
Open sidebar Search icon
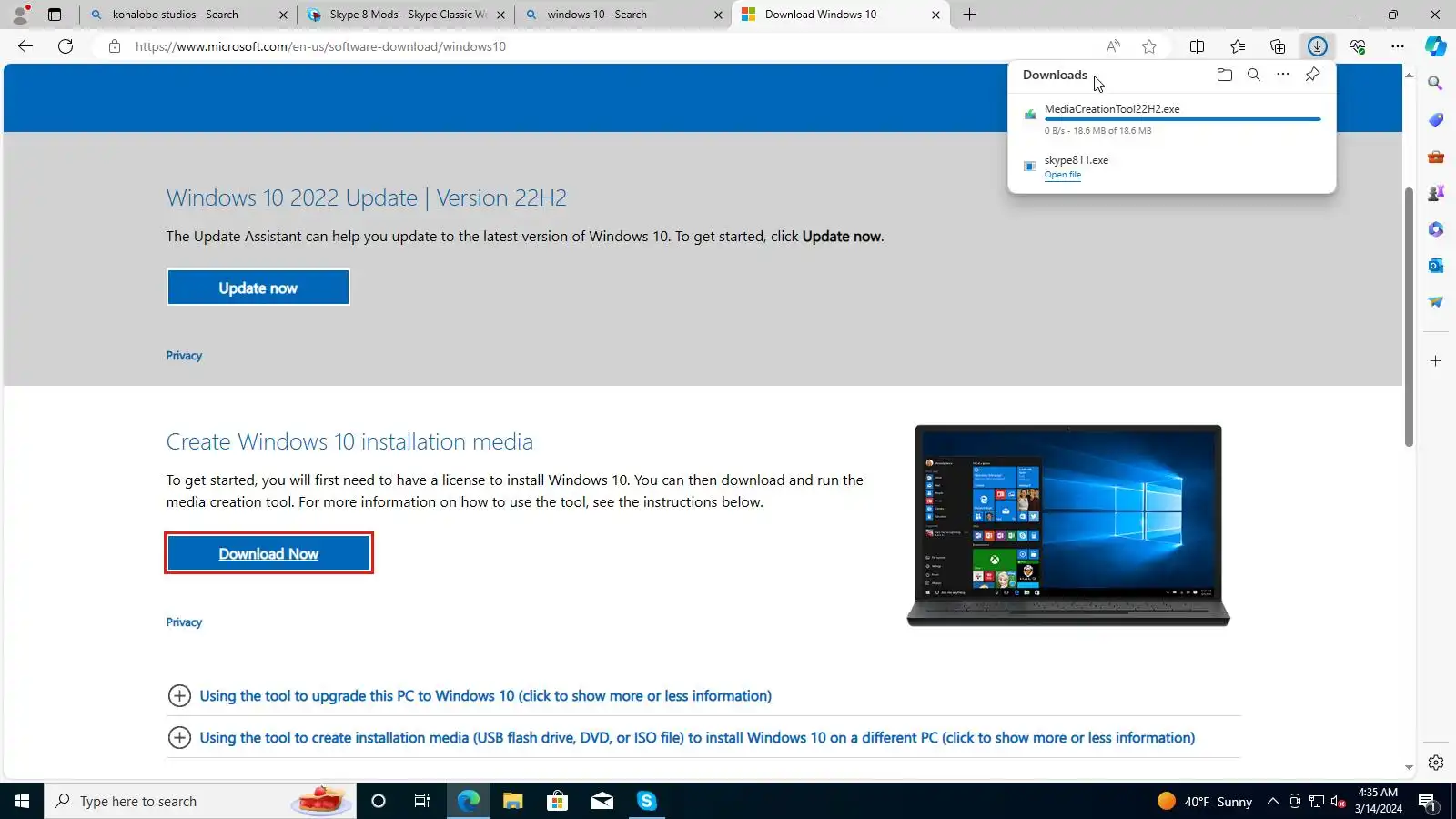pyautogui.click(x=1436, y=84)
